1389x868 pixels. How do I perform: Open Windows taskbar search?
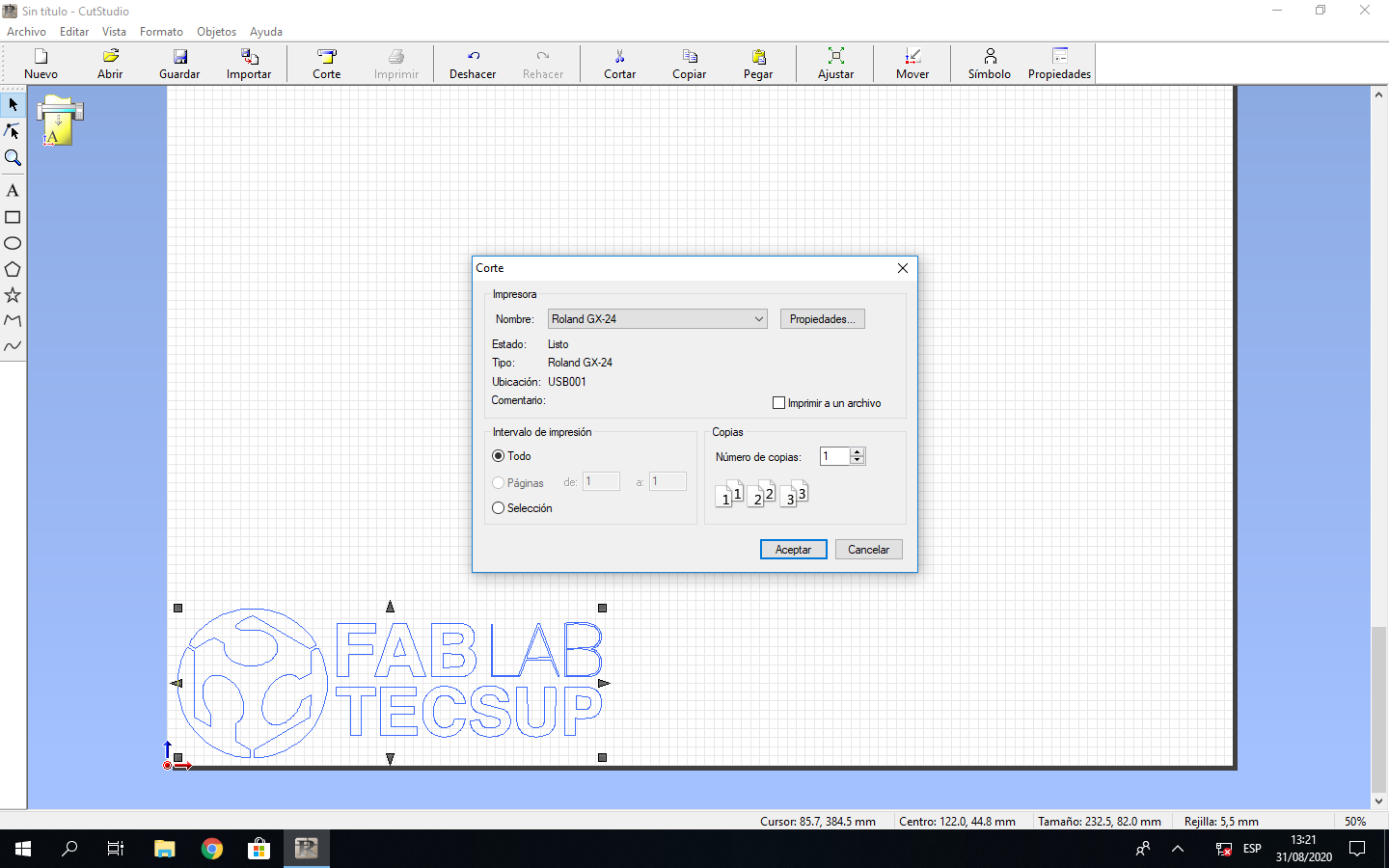69,849
